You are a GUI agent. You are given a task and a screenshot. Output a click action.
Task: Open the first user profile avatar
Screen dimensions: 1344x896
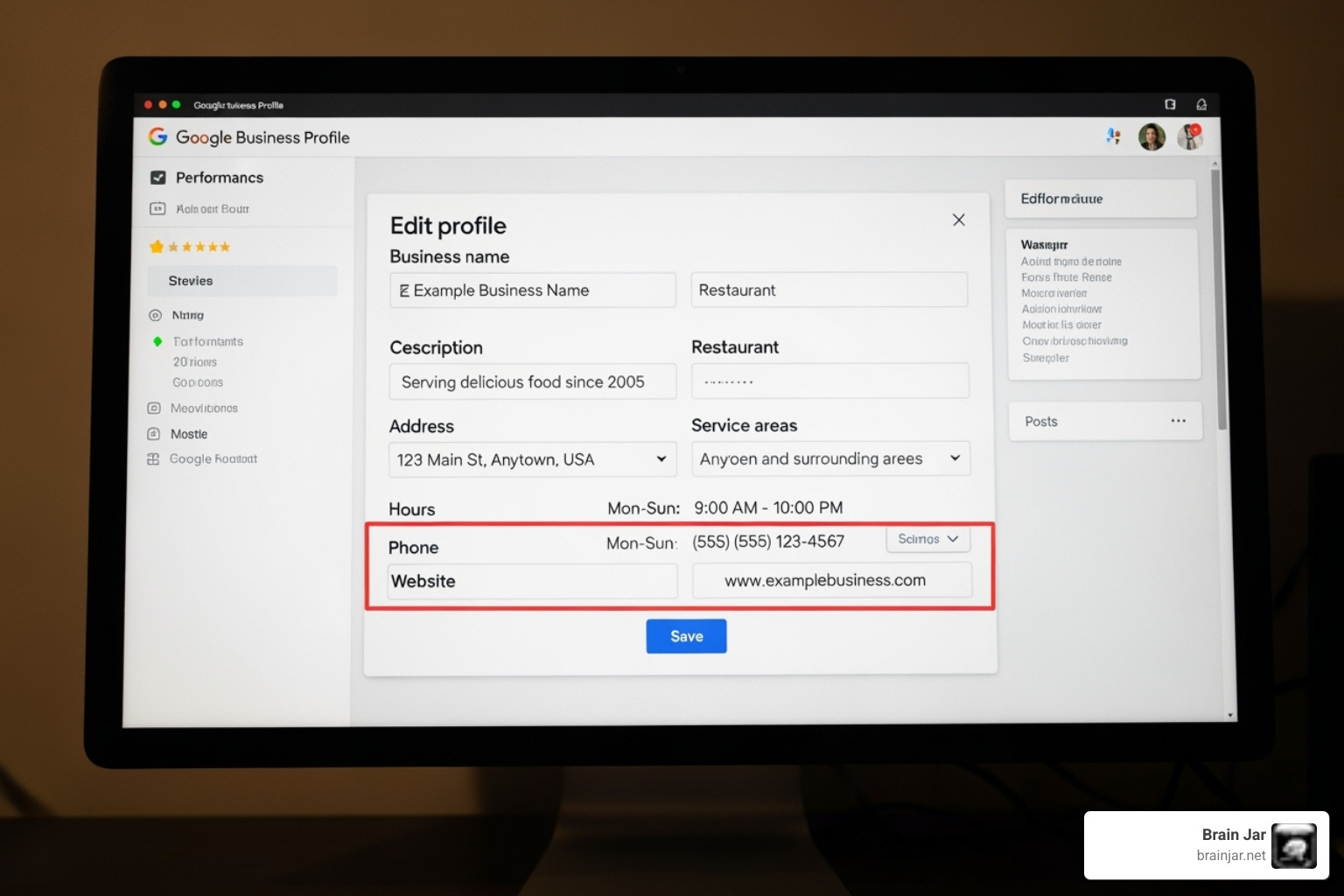pyautogui.click(x=1151, y=136)
